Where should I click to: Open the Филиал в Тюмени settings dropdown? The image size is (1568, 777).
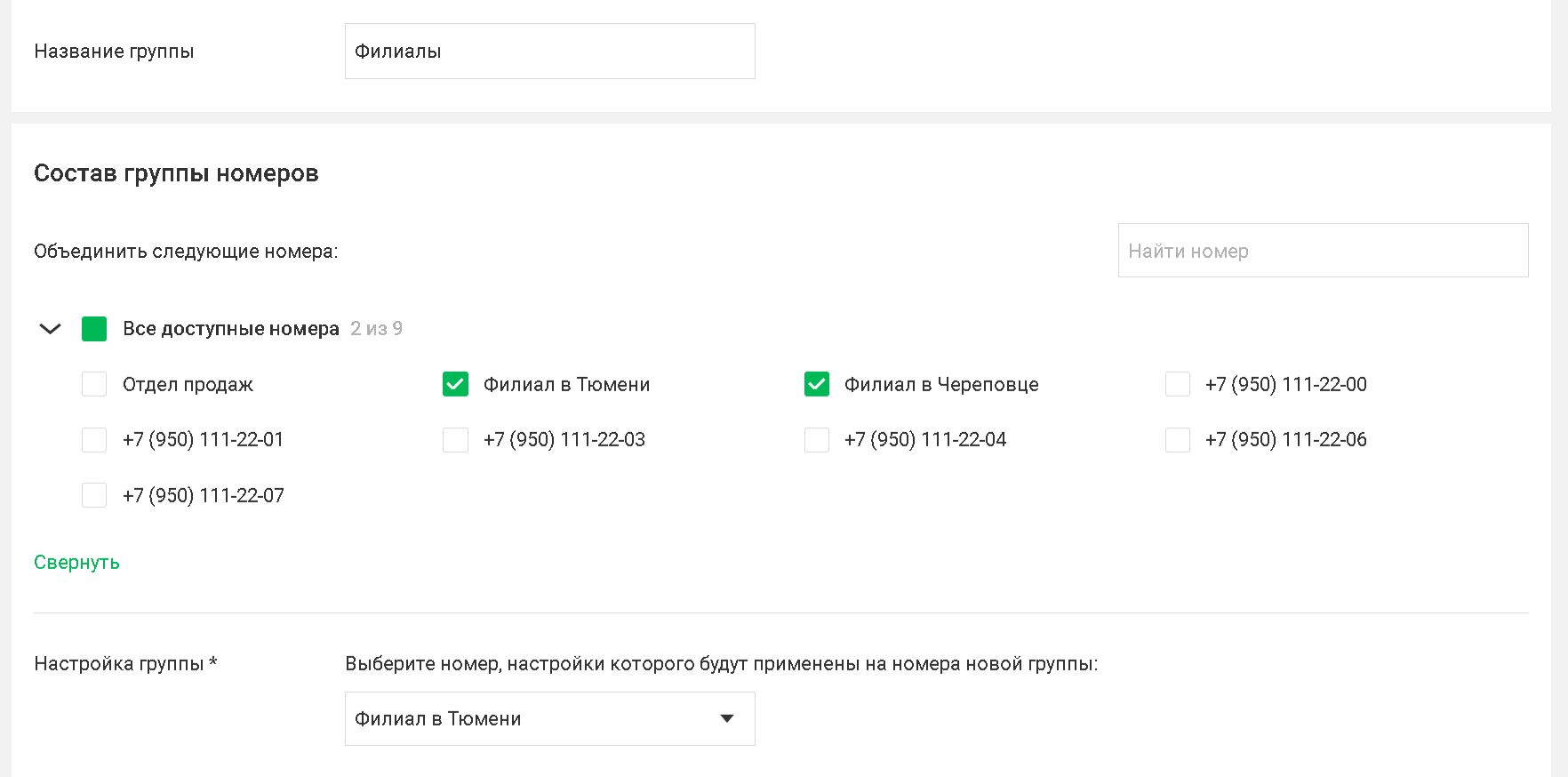pos(549,718)
